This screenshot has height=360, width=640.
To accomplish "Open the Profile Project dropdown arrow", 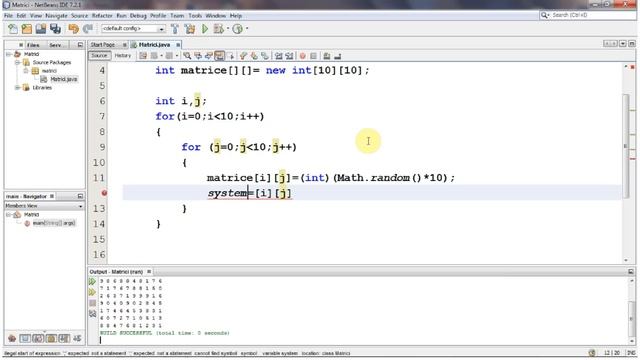I will [x=247, y=29].
